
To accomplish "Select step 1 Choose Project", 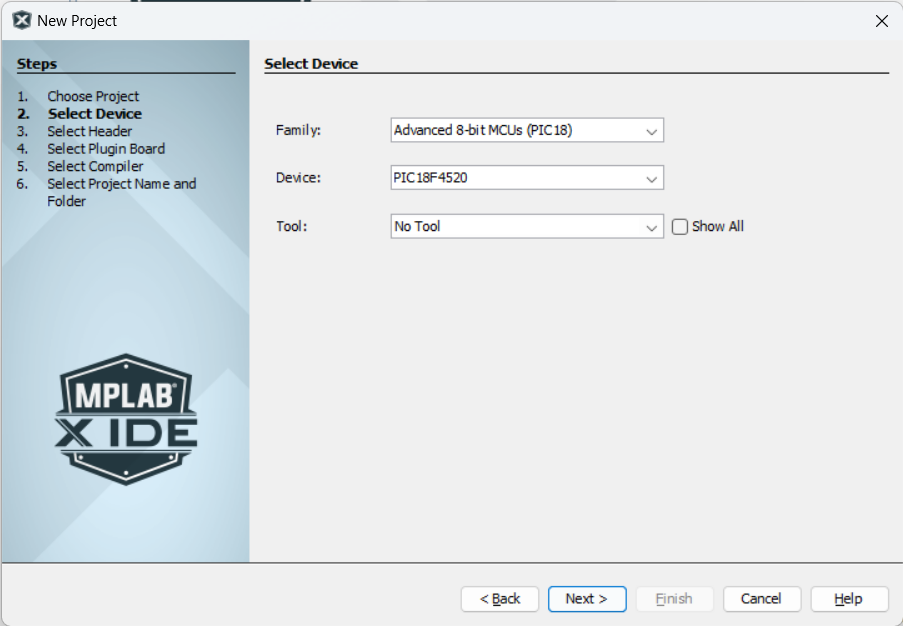I will pos(93,96).
